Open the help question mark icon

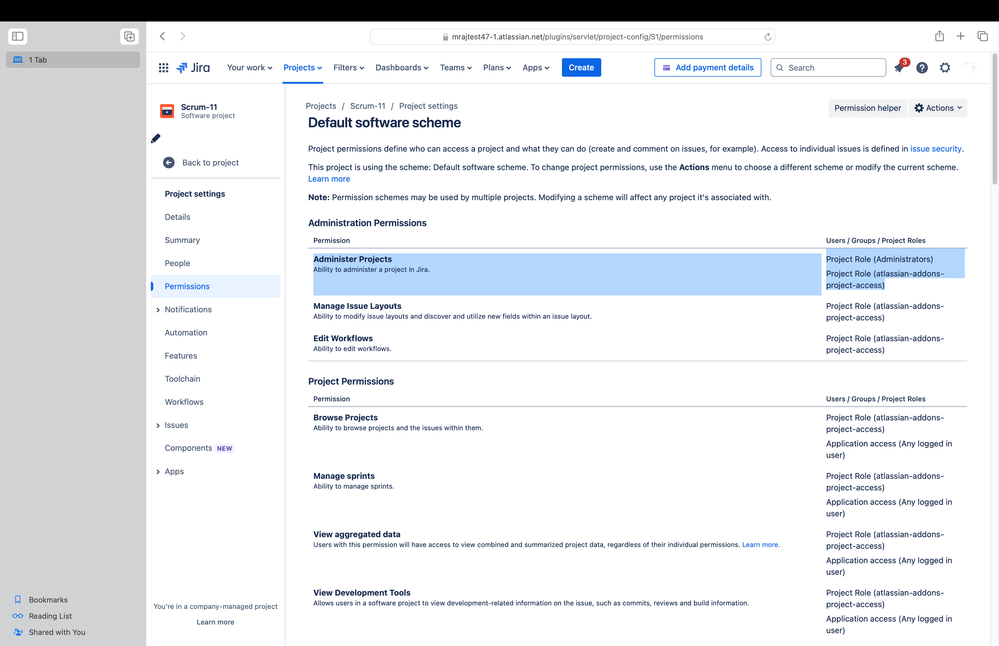point(922,68)
